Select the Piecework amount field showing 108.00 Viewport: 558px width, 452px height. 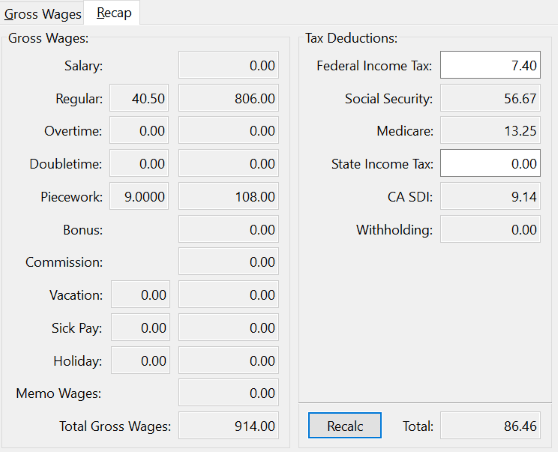(x=228, y=196)
